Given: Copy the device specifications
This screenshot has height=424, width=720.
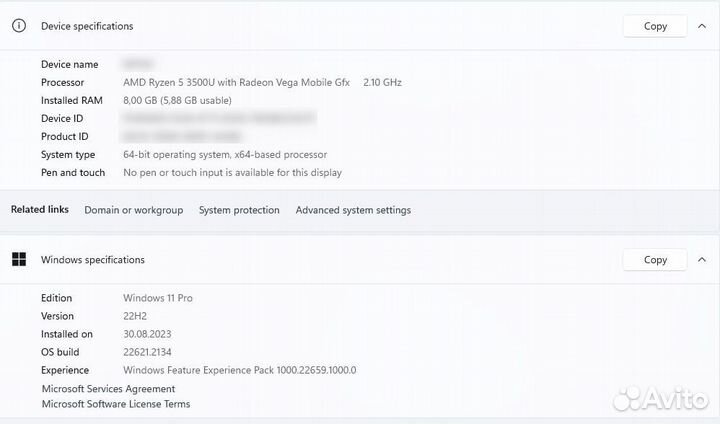Looking at the screenshot, I should 655,26.
